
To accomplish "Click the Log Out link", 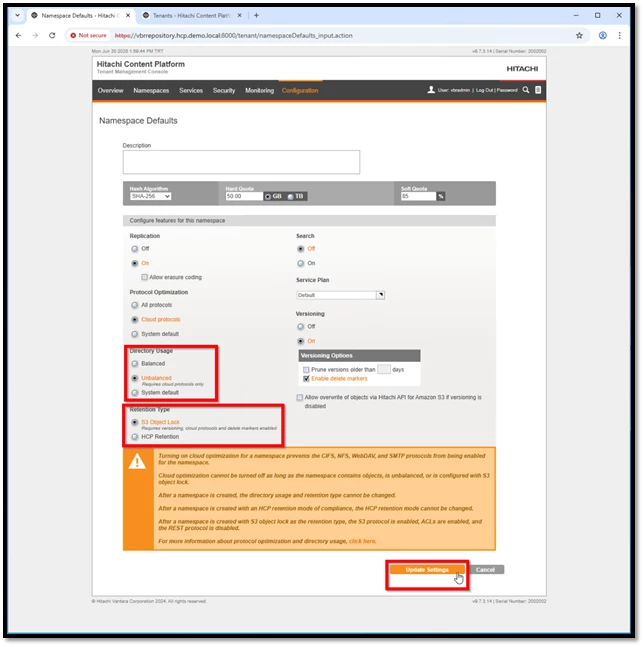I will tap(484, 90).
